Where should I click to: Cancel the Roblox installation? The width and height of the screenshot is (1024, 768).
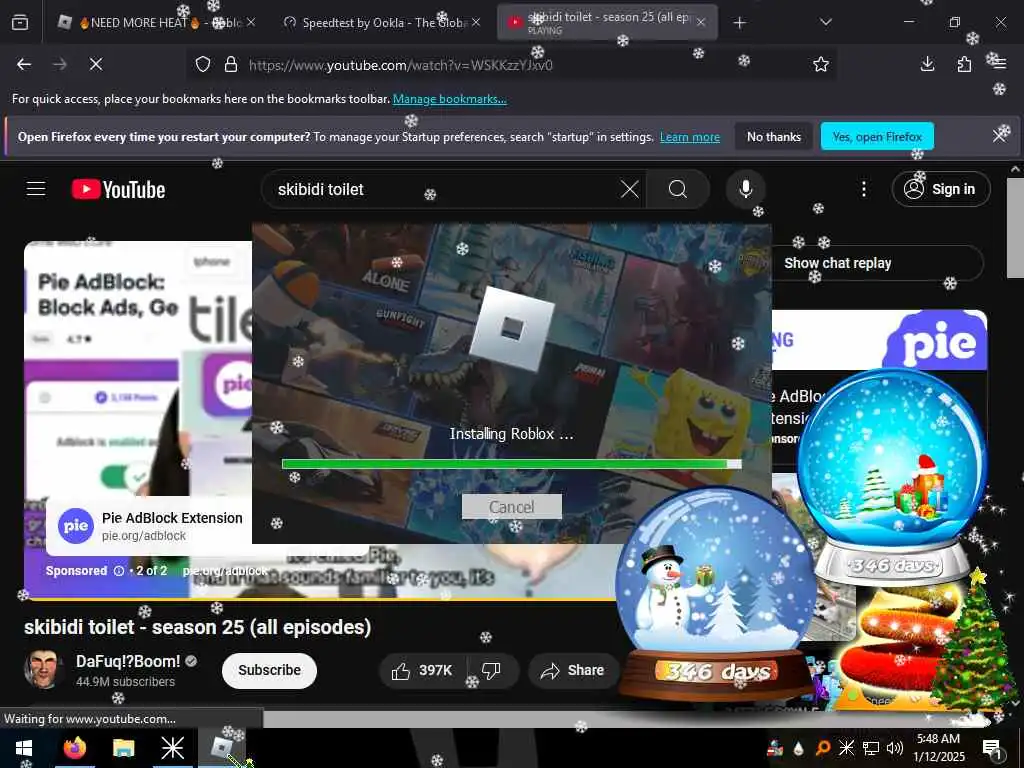point(511,507)
